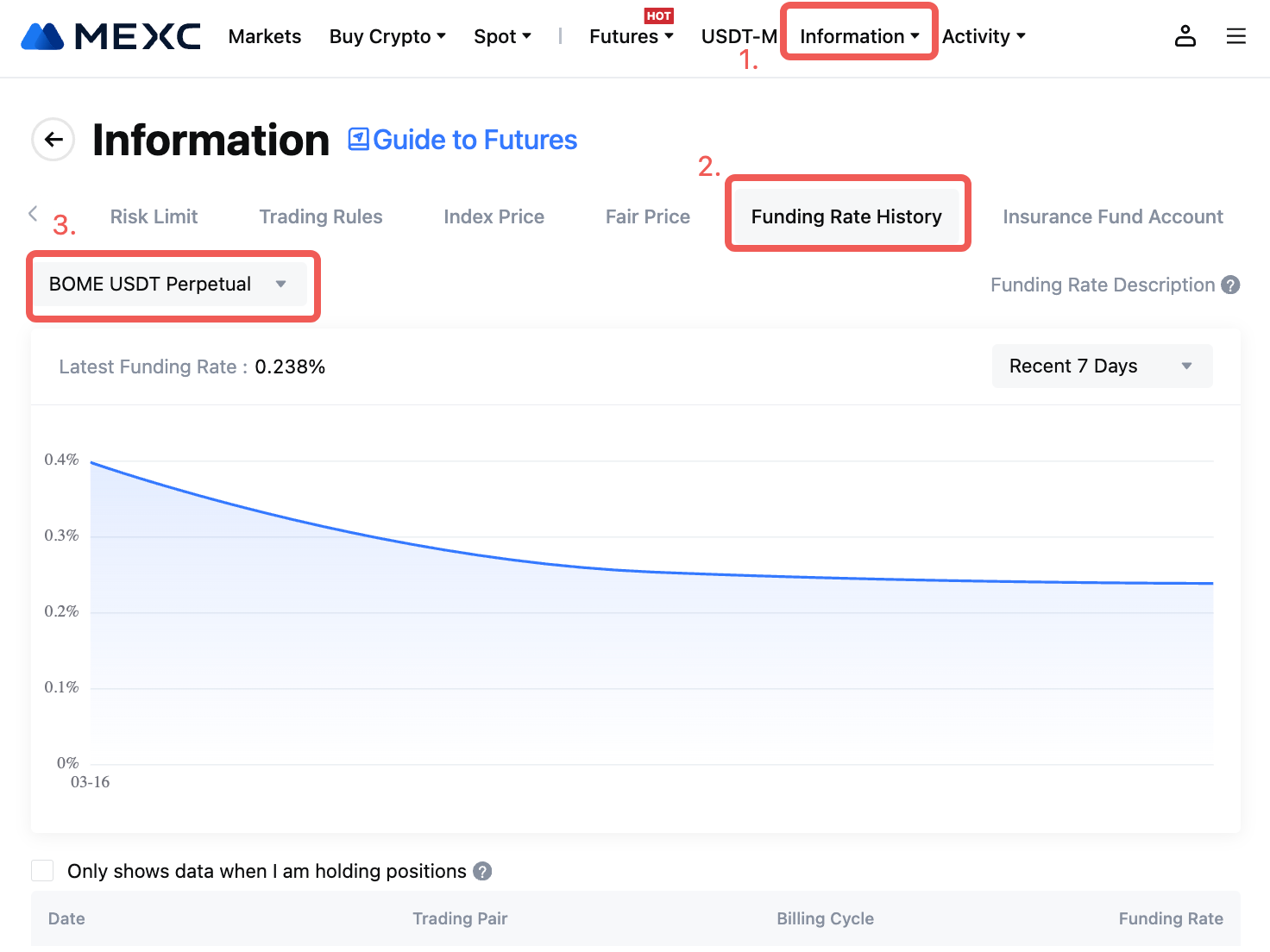This screenshot has height=952, width=1270.
Task: Open the hamburger menu icon
Action: [x=1235, y=36]
